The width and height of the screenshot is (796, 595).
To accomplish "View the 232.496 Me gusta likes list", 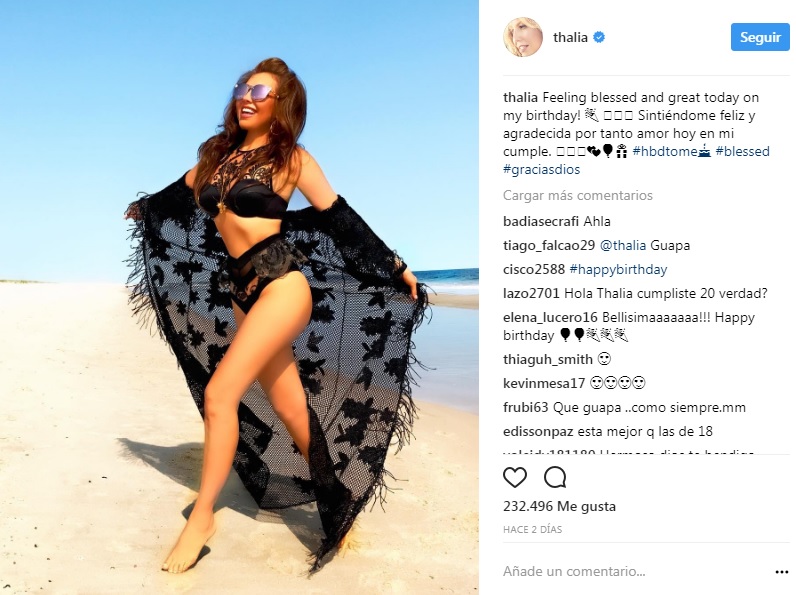I will tap(559, 507).
